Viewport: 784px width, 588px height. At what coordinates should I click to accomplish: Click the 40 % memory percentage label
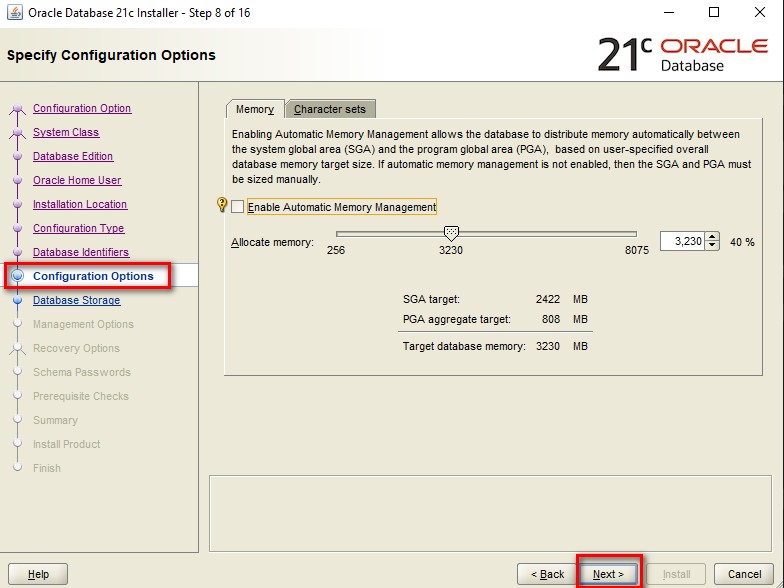pyautogui.click(x=742, y=242)
